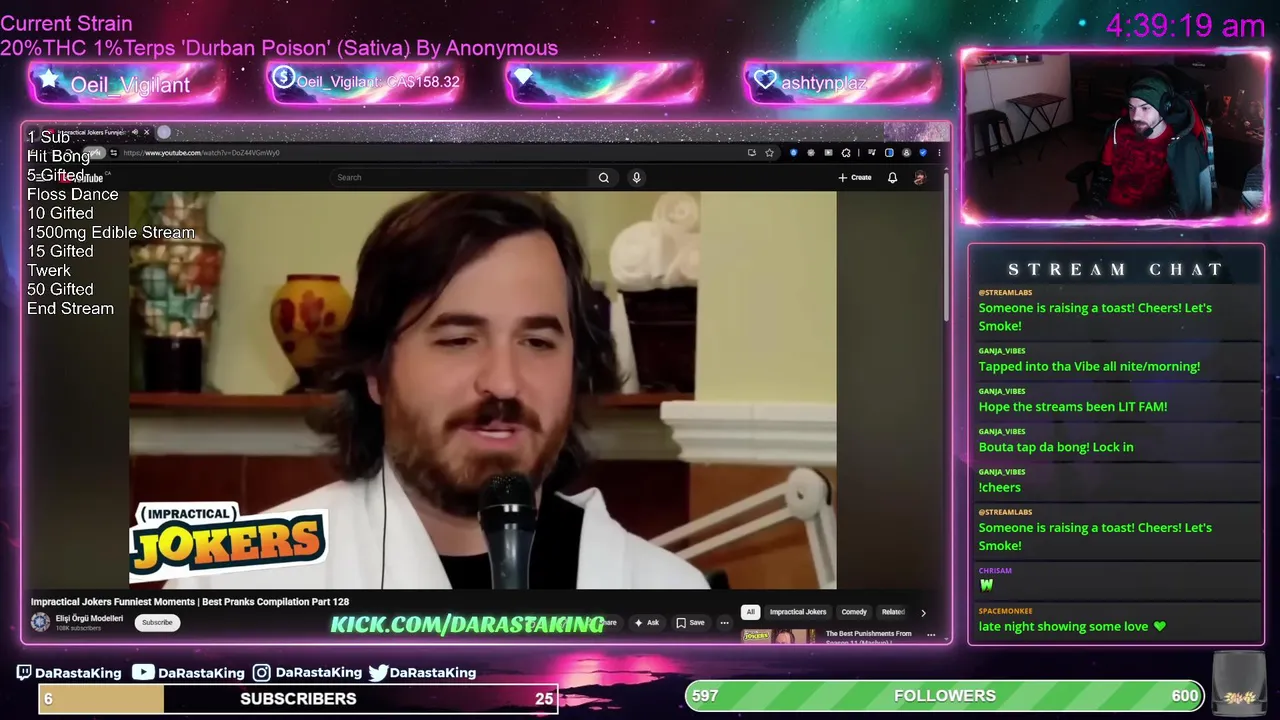Click the followers goal progress bar
The width and height of the screenshot is (1280, 720).
pos(944,695)
